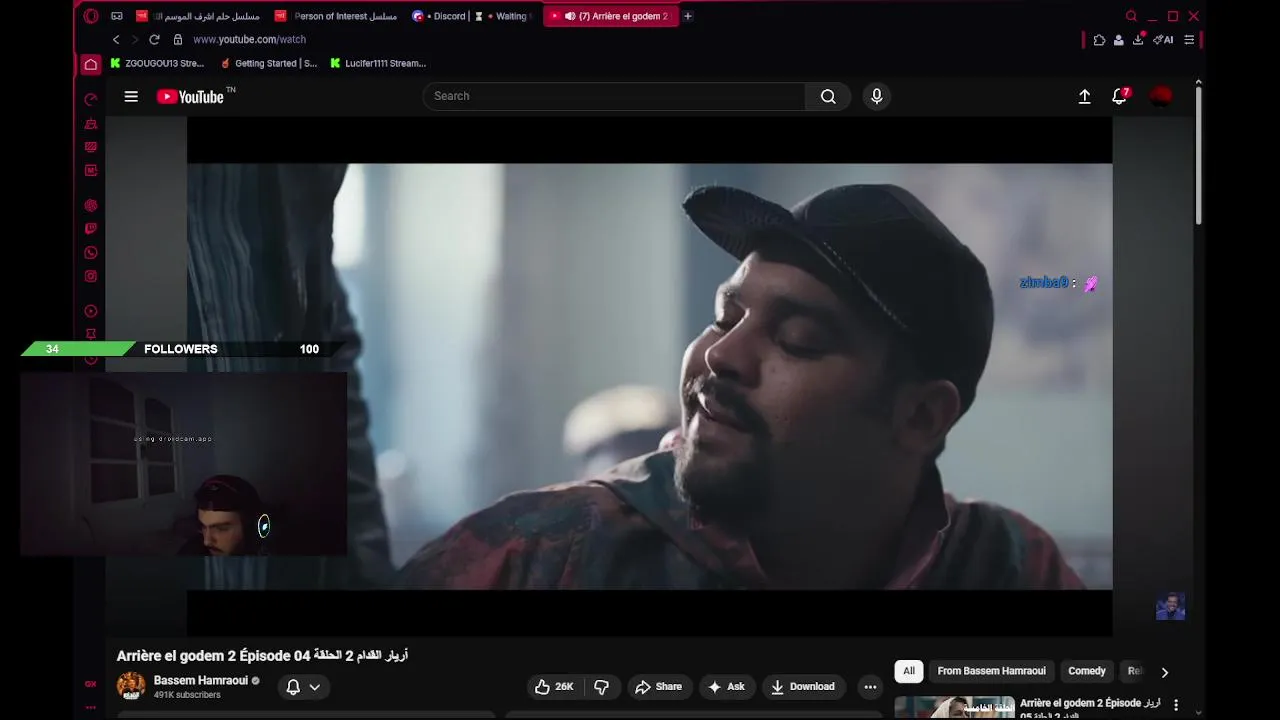Click the YouTube create upload icon

point(1084,96)
